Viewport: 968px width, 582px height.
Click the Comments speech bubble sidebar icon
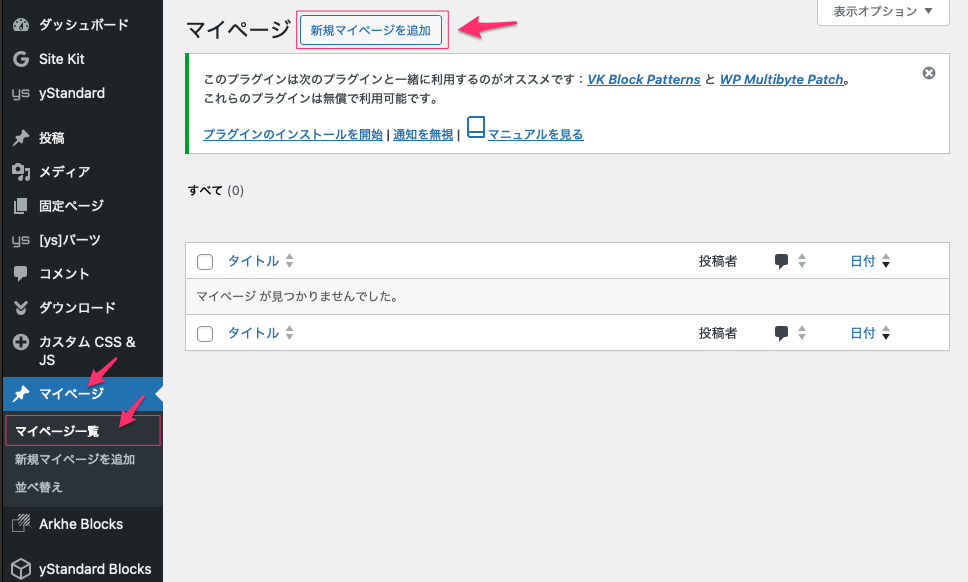click(x=20, y=274)
